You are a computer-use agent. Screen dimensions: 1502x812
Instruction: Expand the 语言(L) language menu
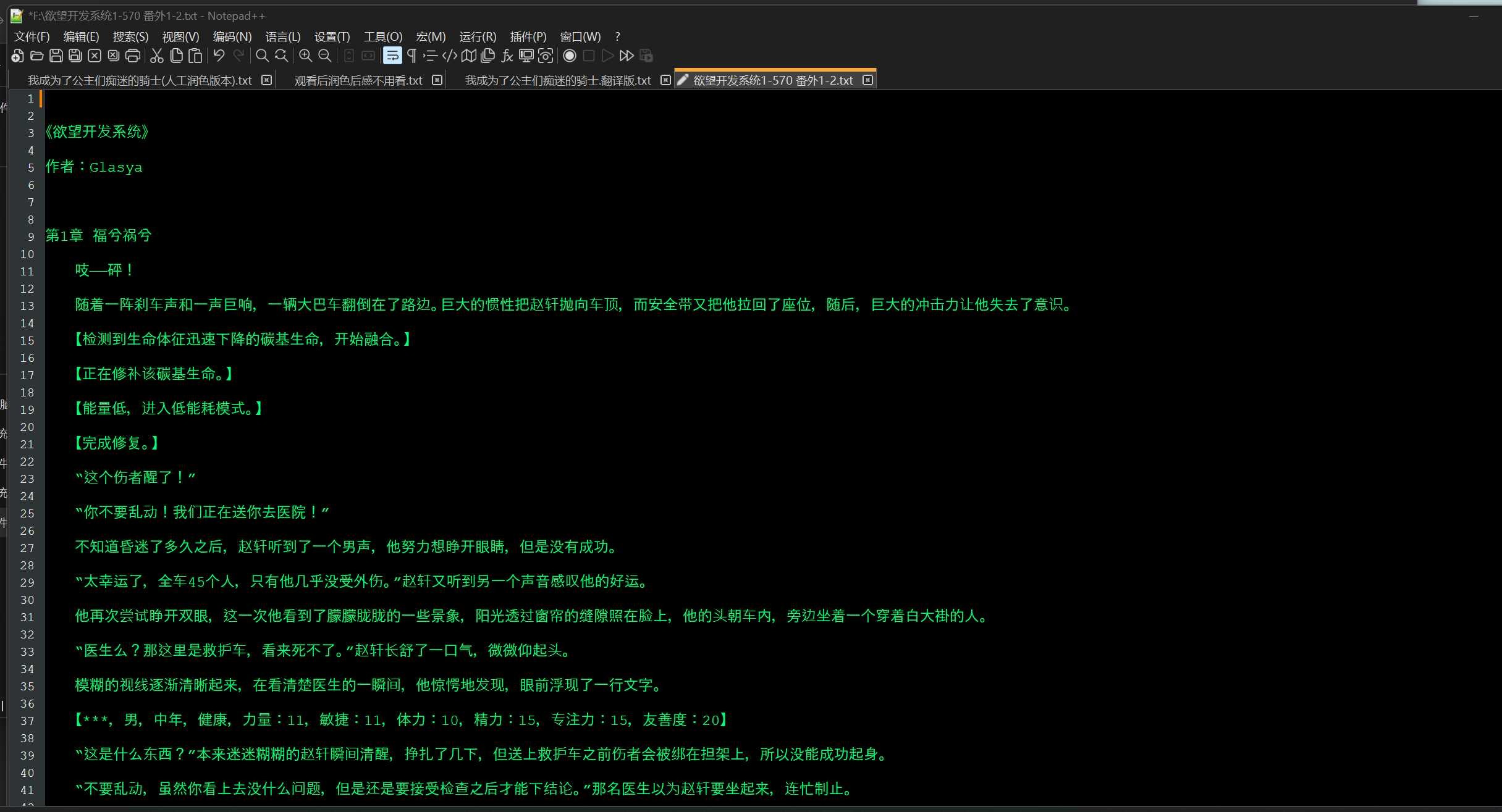coord(282,36)
